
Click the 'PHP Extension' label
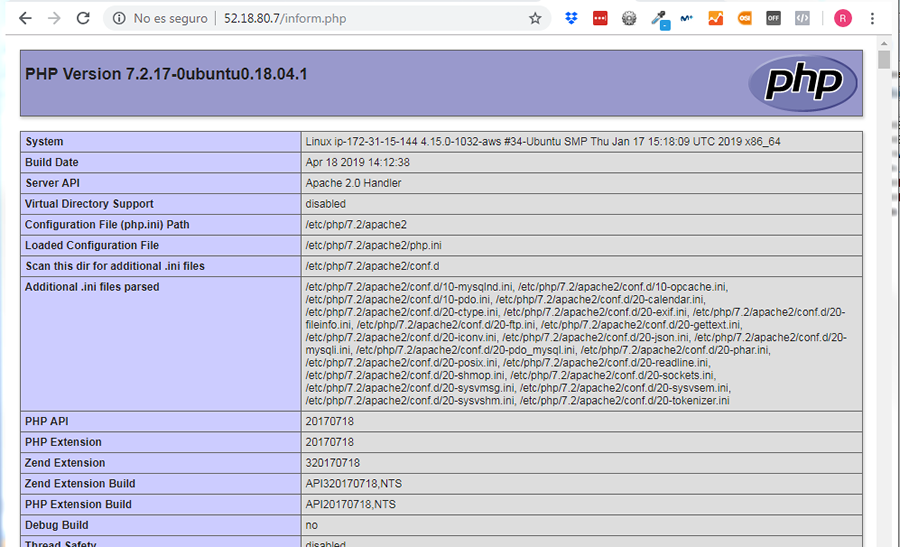point(63,442)
